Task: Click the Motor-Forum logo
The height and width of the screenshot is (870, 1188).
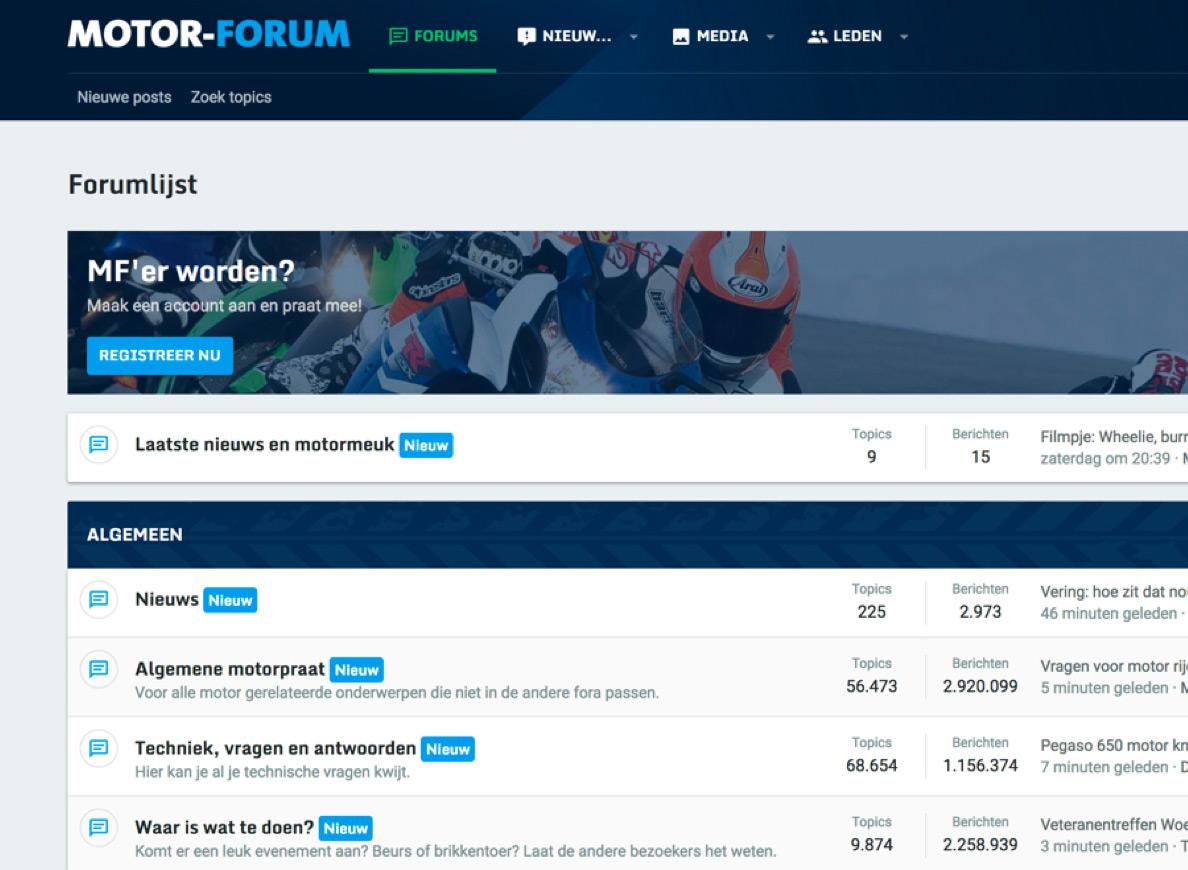Action: tap(208, 35)
